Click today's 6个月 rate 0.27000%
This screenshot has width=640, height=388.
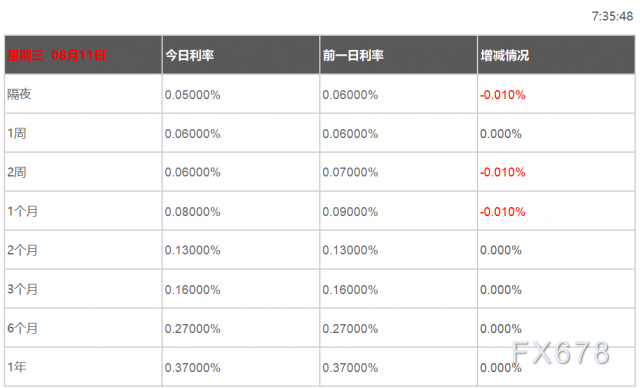pyautogui.click(x=193, y=328)
